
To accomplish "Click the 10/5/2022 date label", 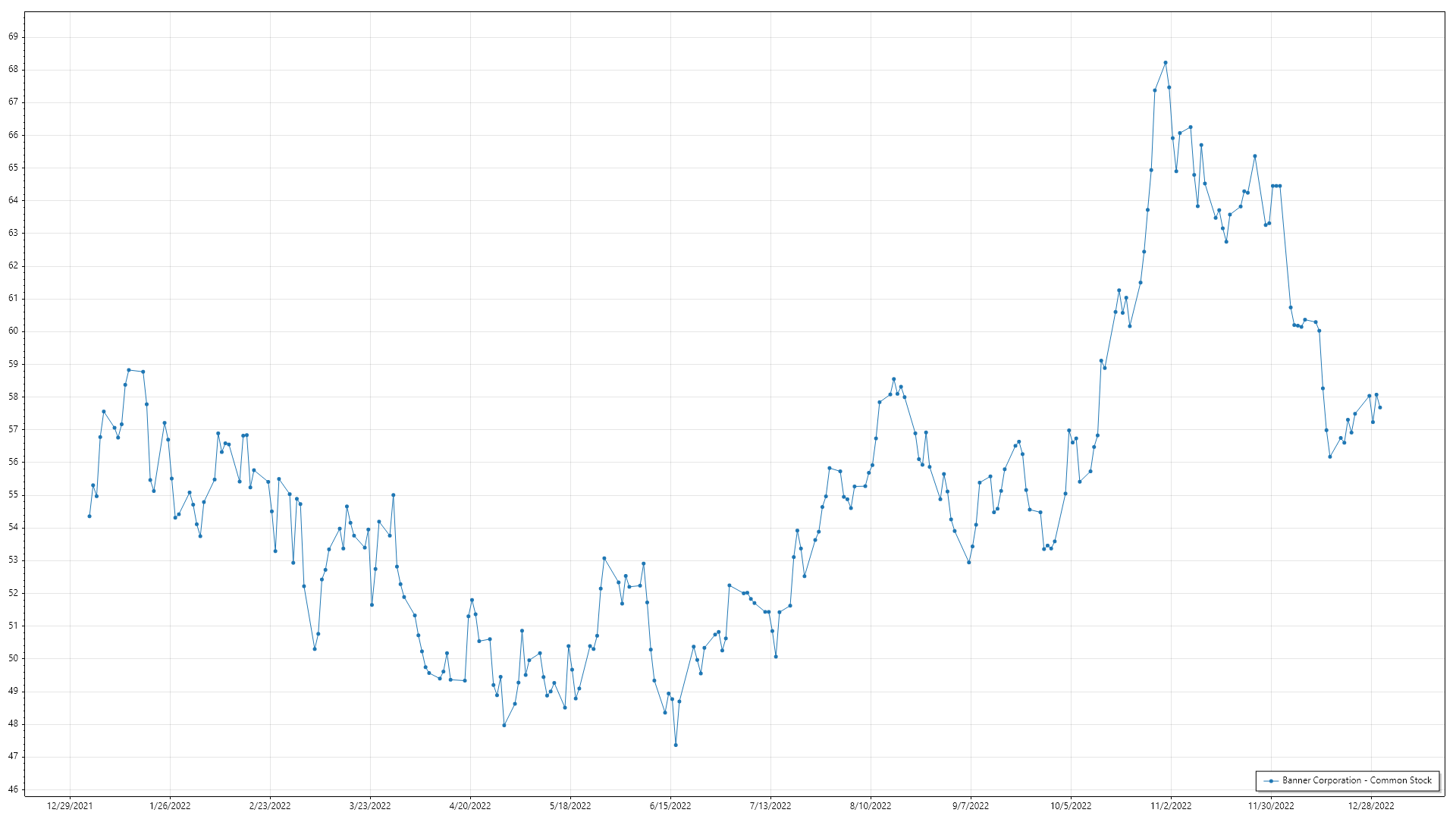I will pyautogui.click(x=1071, y=805).
